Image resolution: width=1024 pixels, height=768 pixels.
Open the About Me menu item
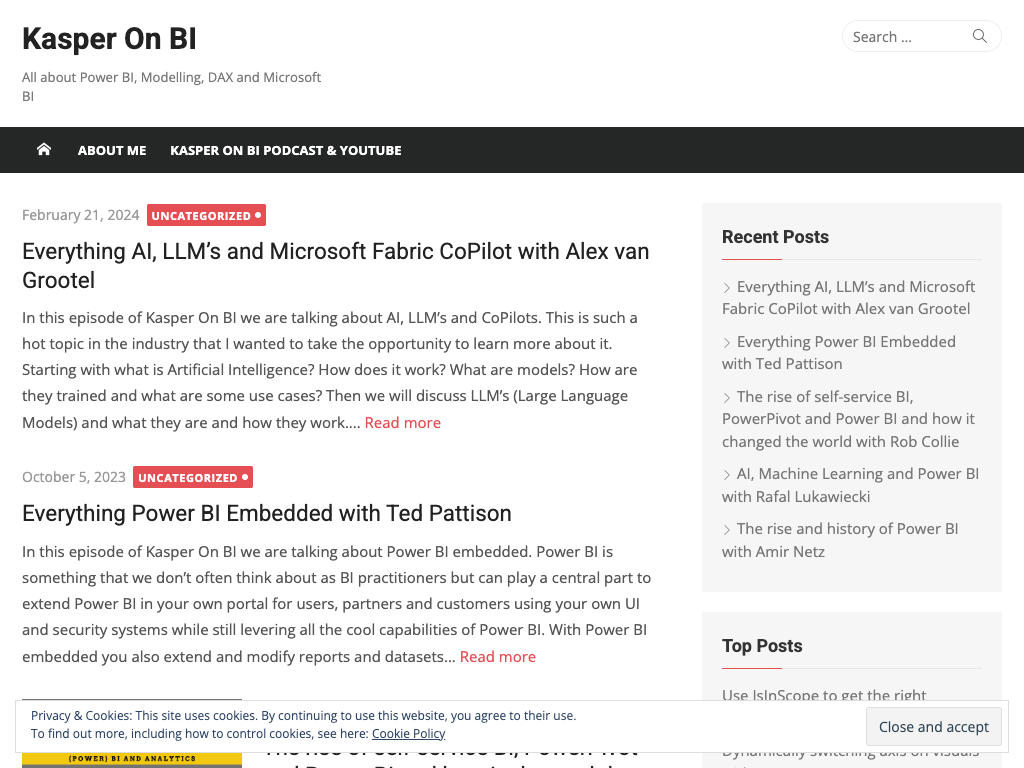[x=112, y=150]
